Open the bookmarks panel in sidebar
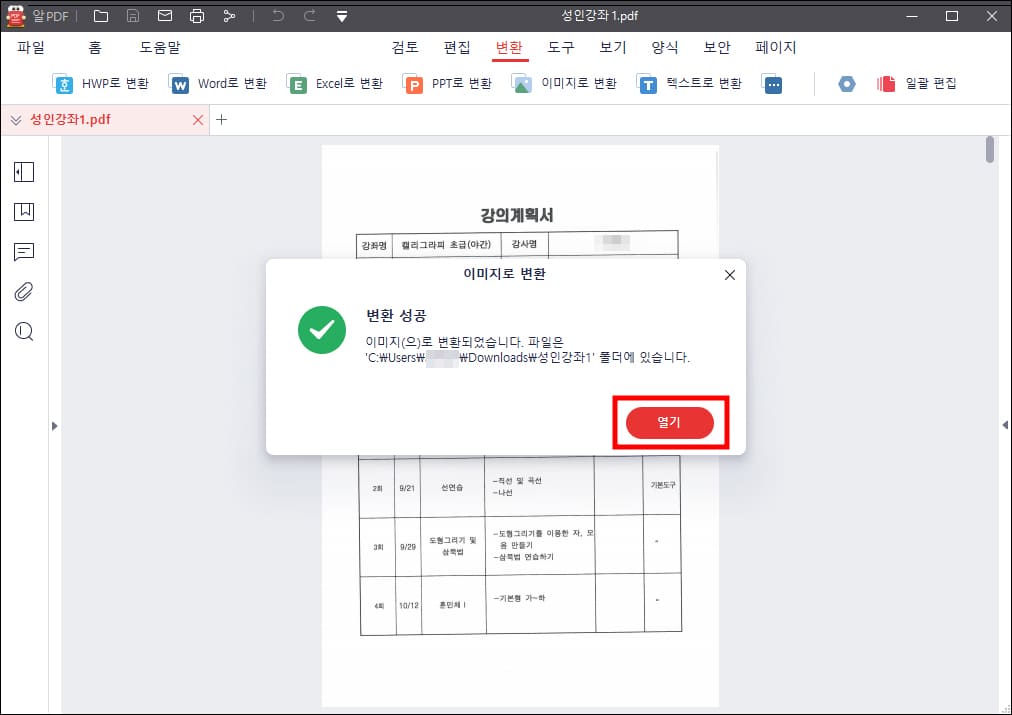Screen dimensions: 1012x715 coord(23,212)
